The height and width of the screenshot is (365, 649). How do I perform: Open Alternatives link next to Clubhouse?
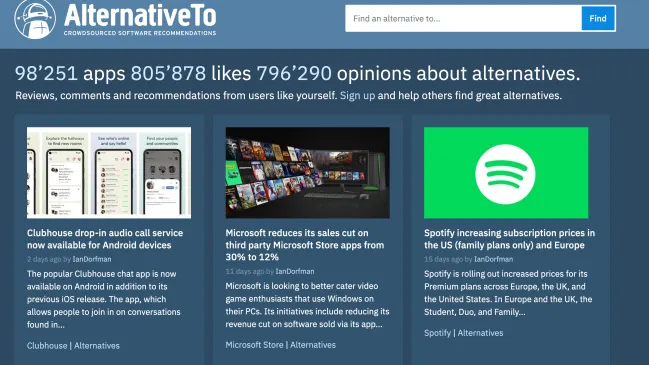tap(97, 346)
